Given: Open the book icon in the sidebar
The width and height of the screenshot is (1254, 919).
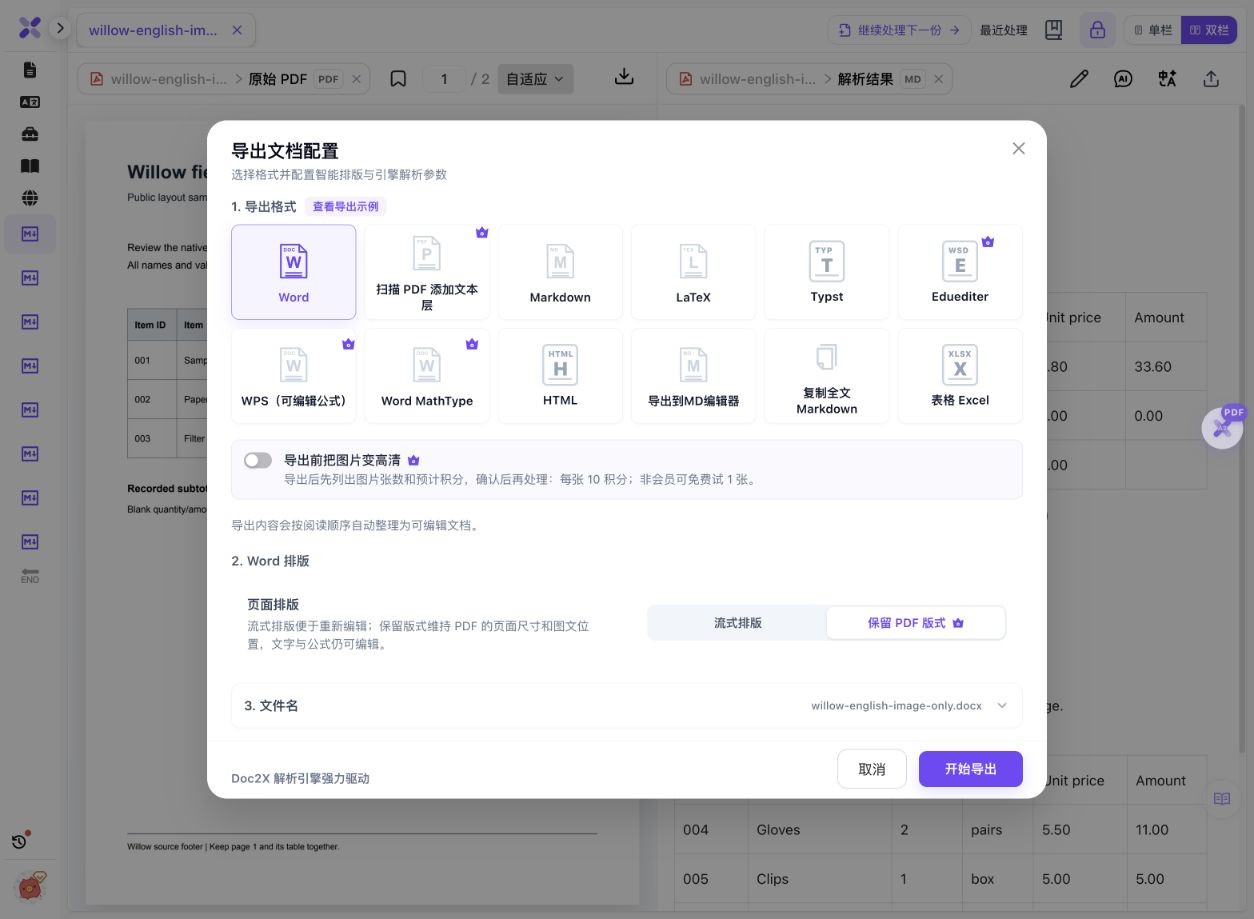Looking at the screenshot, I should point(30,166).
